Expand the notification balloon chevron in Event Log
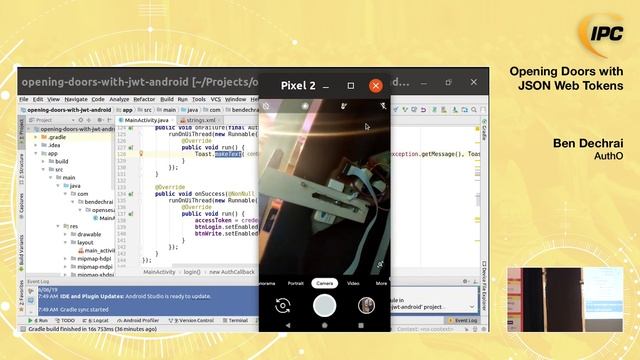Viewport: 640px width, 360px height. (x=472, y=307)
